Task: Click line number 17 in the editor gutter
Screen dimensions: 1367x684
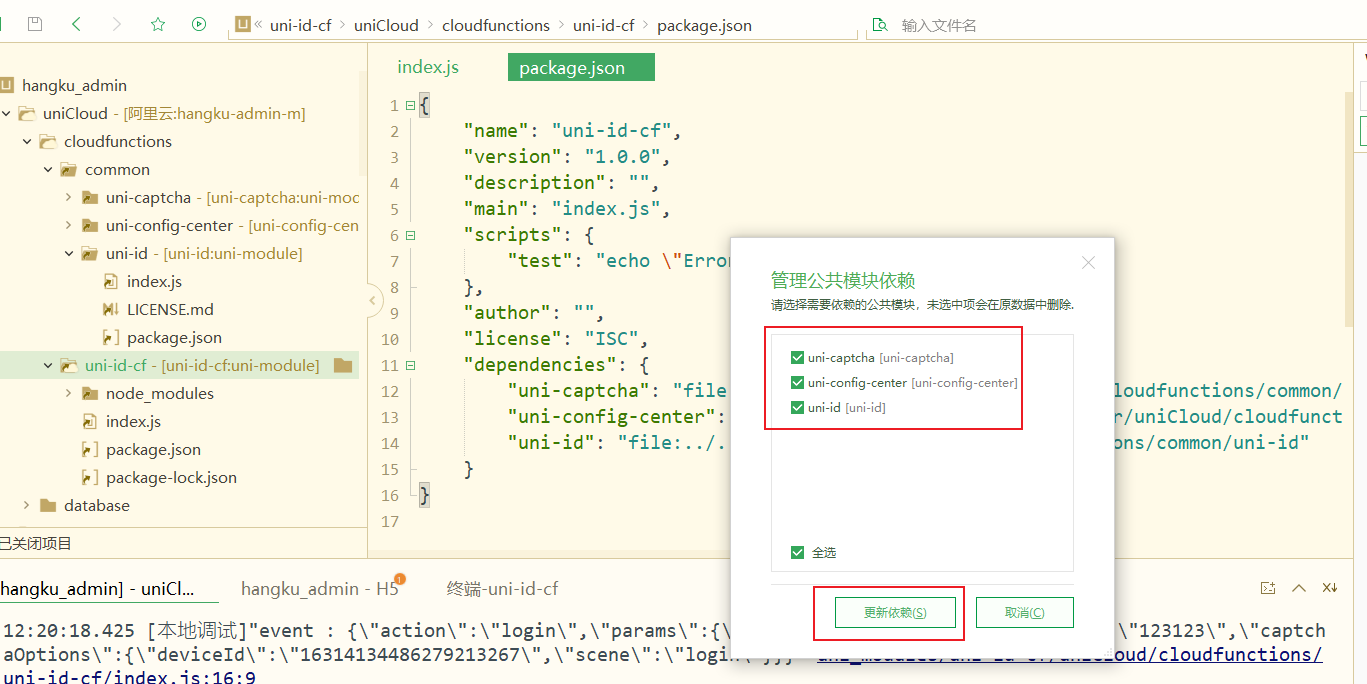Action: point(389,521)
